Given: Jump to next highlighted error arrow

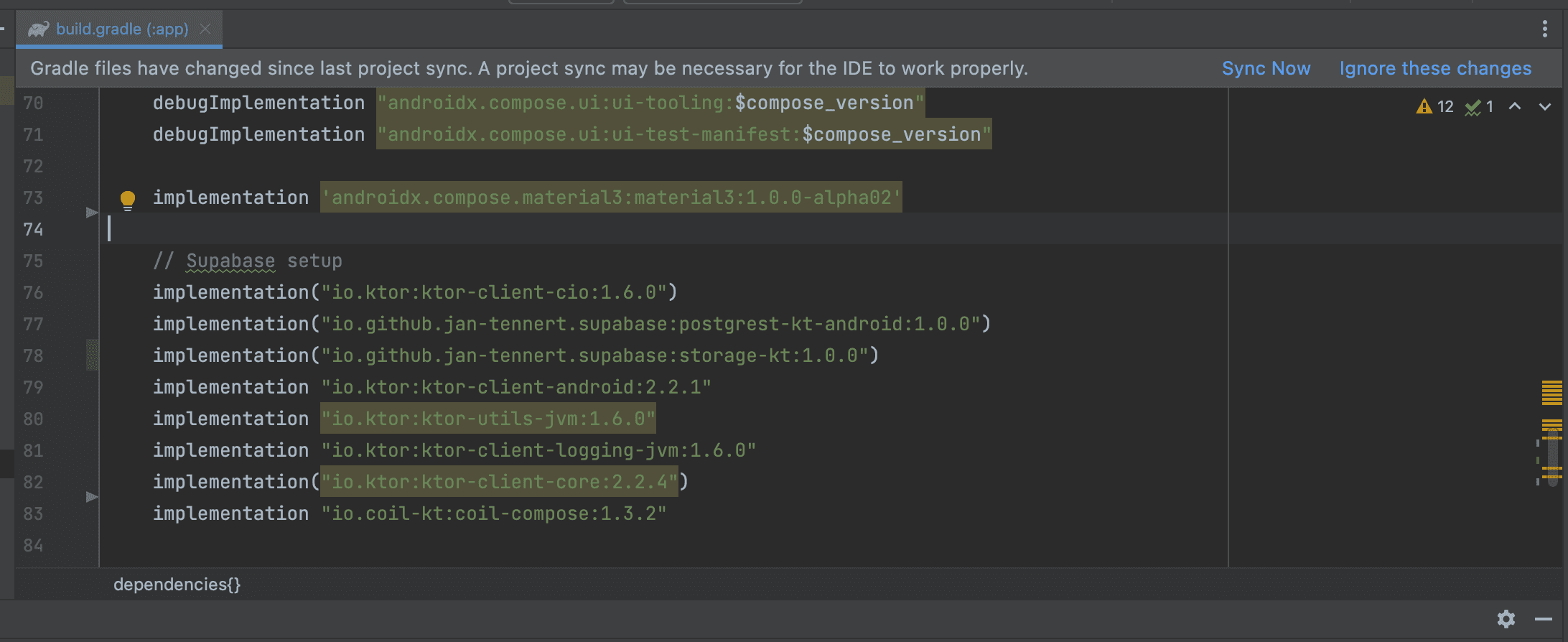Looking at the screenshot, I should tap(1545, 106).
